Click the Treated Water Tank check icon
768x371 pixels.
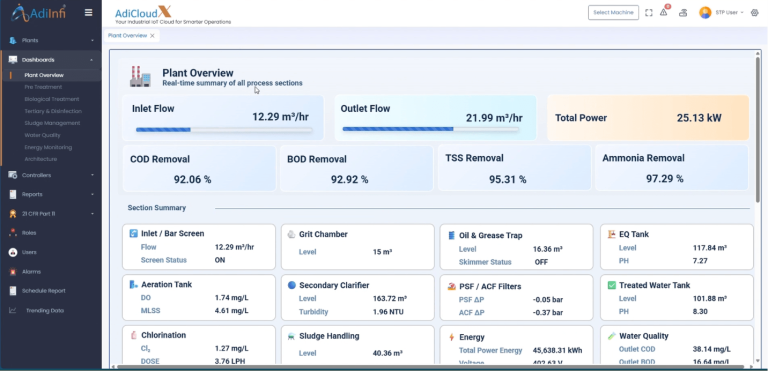tap(611, 285)
